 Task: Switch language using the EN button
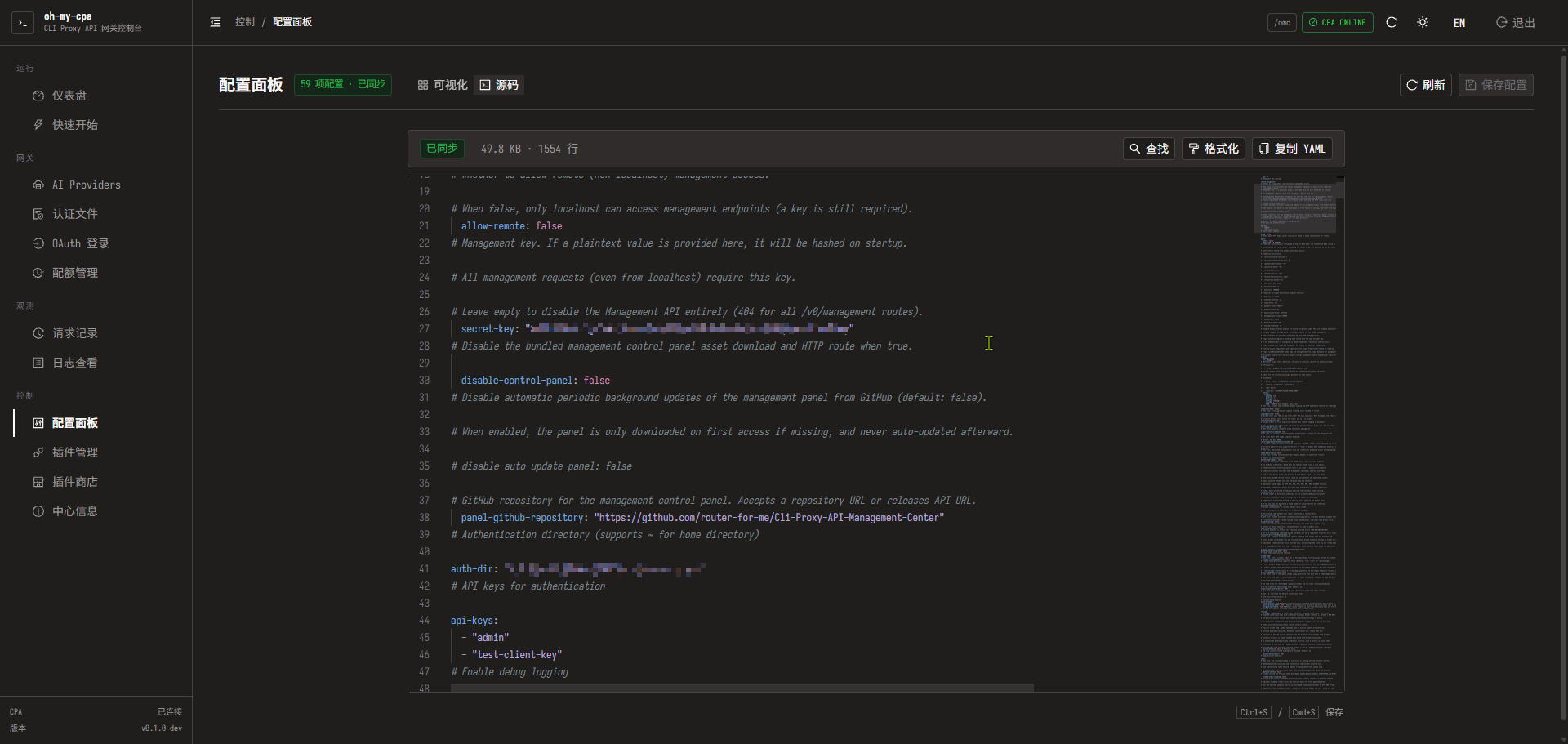[x=1459, y=23]
